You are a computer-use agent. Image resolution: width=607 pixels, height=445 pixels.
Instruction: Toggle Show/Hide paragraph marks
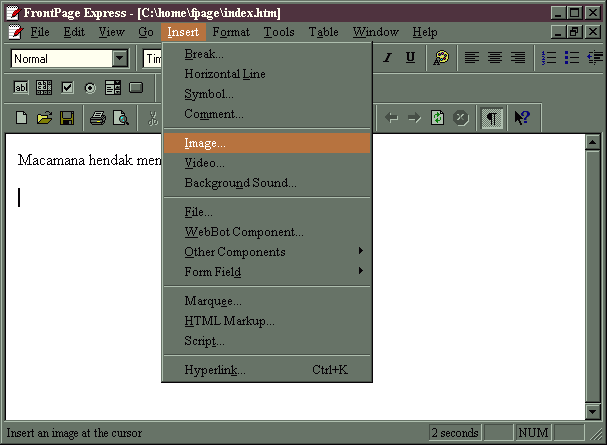click(x=491, y=118)
